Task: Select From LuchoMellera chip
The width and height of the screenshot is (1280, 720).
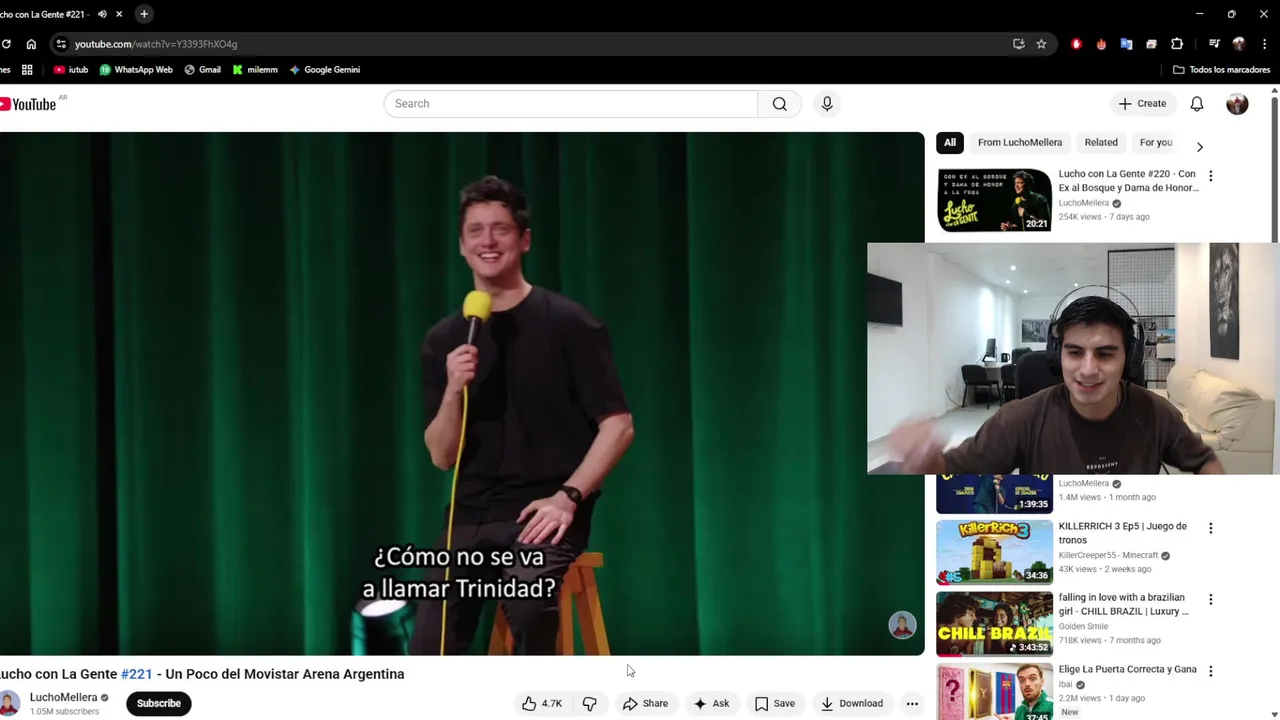Action: pos(1020,142)
